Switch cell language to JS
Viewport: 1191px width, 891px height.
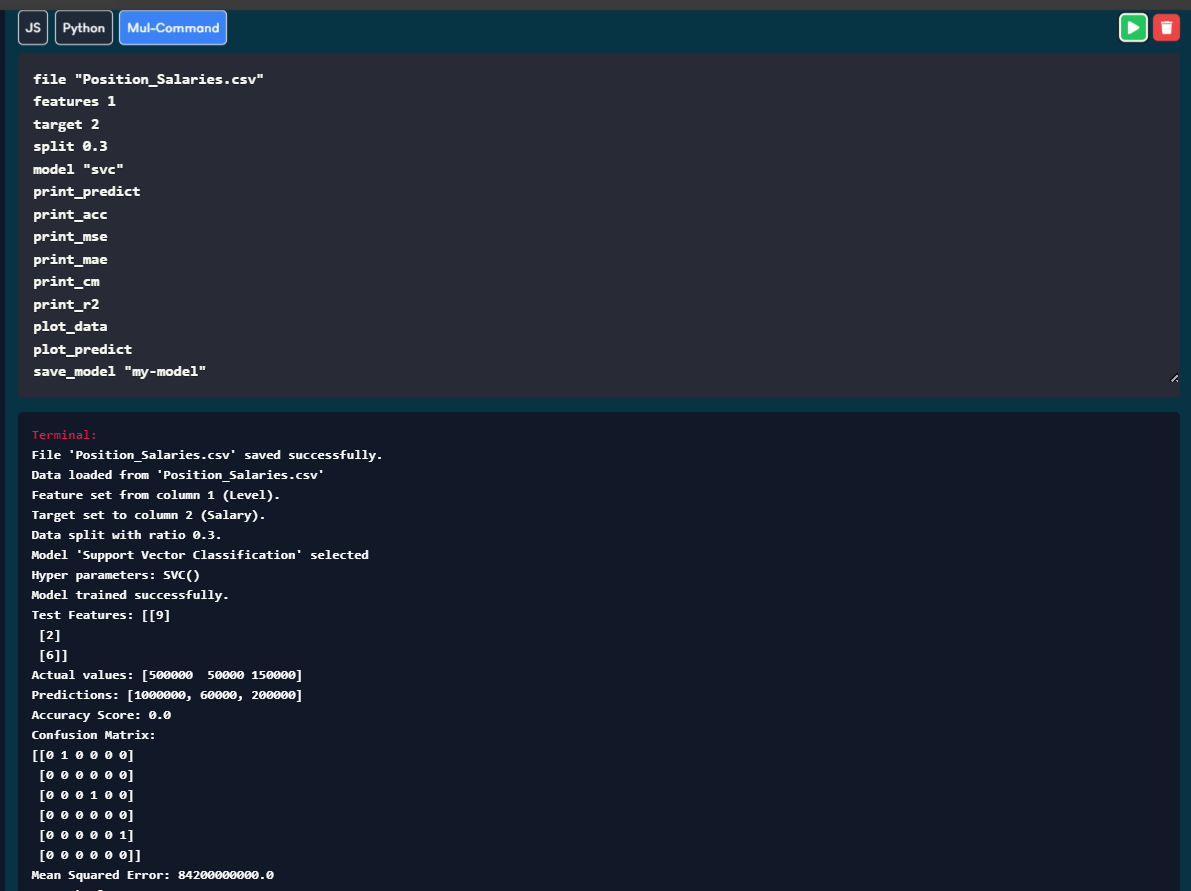33,28
